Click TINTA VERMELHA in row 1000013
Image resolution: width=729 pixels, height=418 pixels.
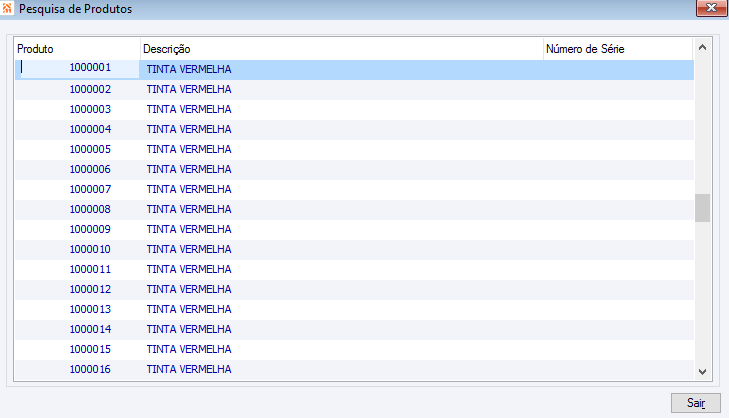point(189,309)
